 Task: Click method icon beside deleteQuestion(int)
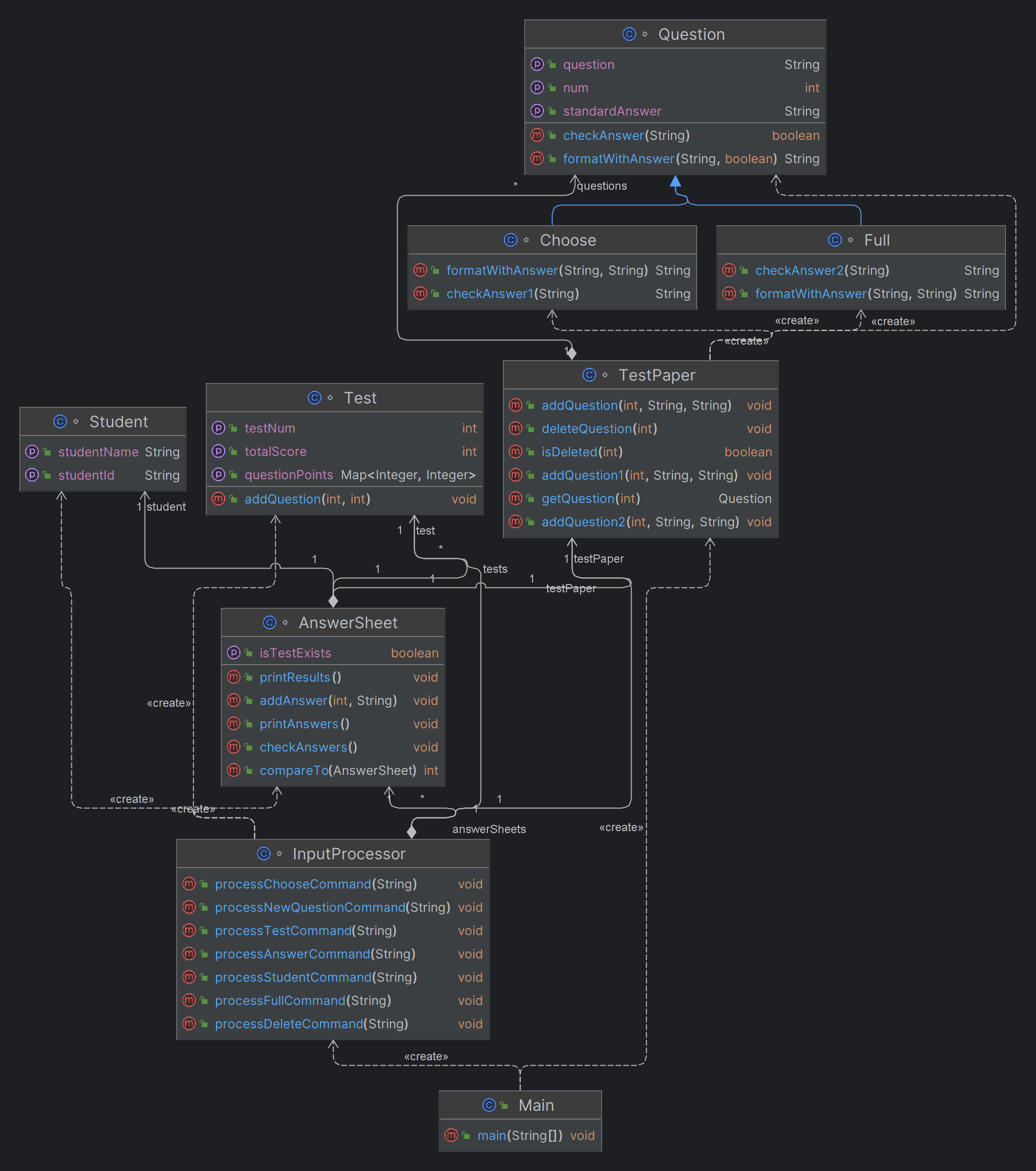[516, 428]
